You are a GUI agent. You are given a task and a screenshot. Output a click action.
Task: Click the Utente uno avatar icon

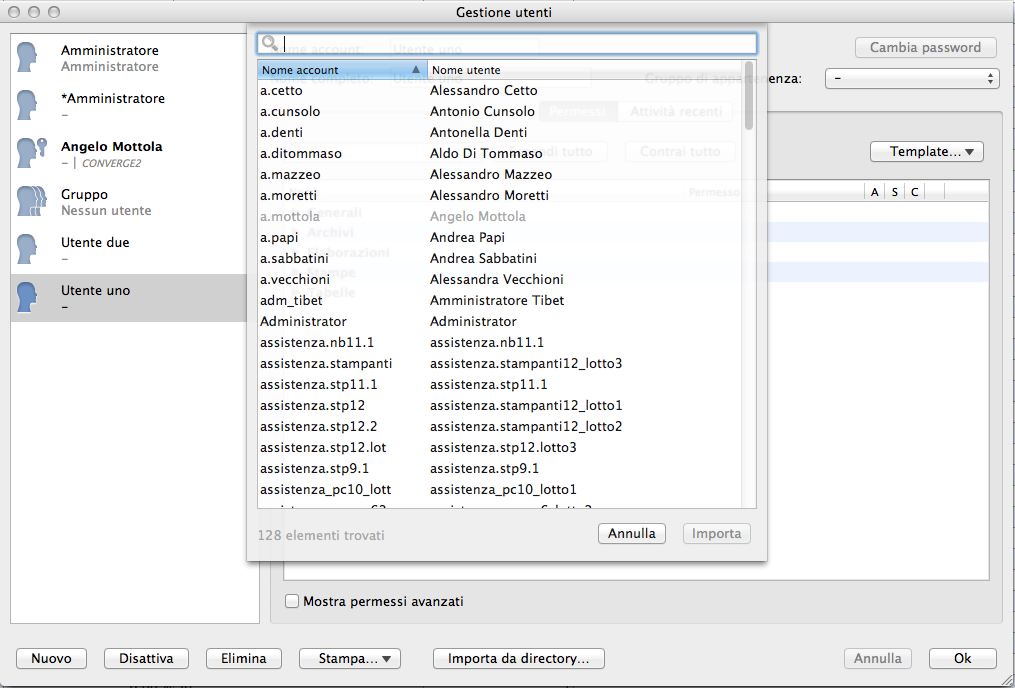(x=29, y=298)
